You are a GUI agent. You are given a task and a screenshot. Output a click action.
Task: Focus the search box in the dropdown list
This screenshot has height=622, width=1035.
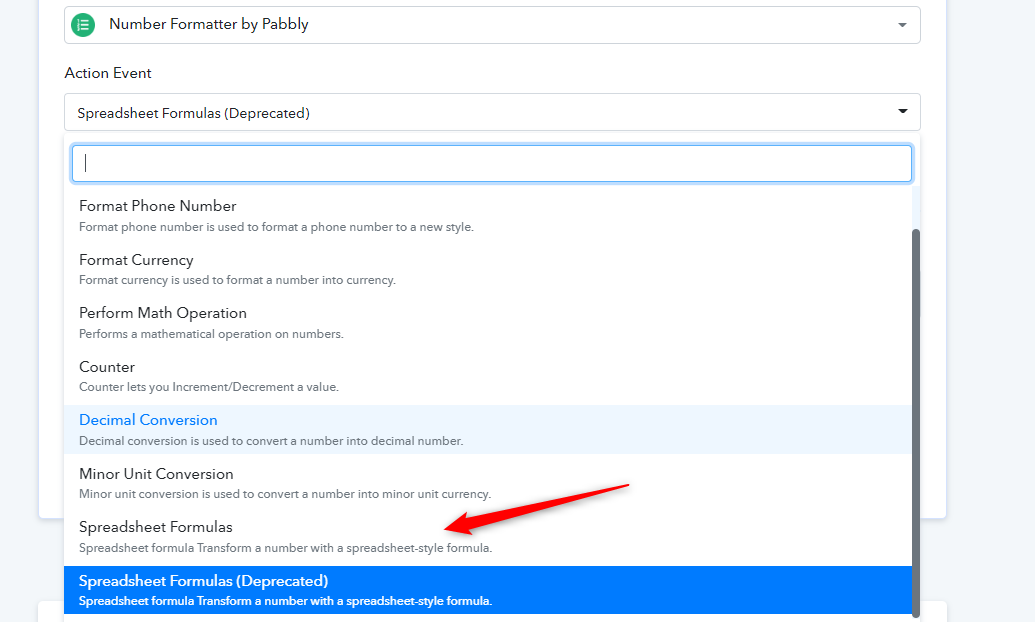(491, 163)
